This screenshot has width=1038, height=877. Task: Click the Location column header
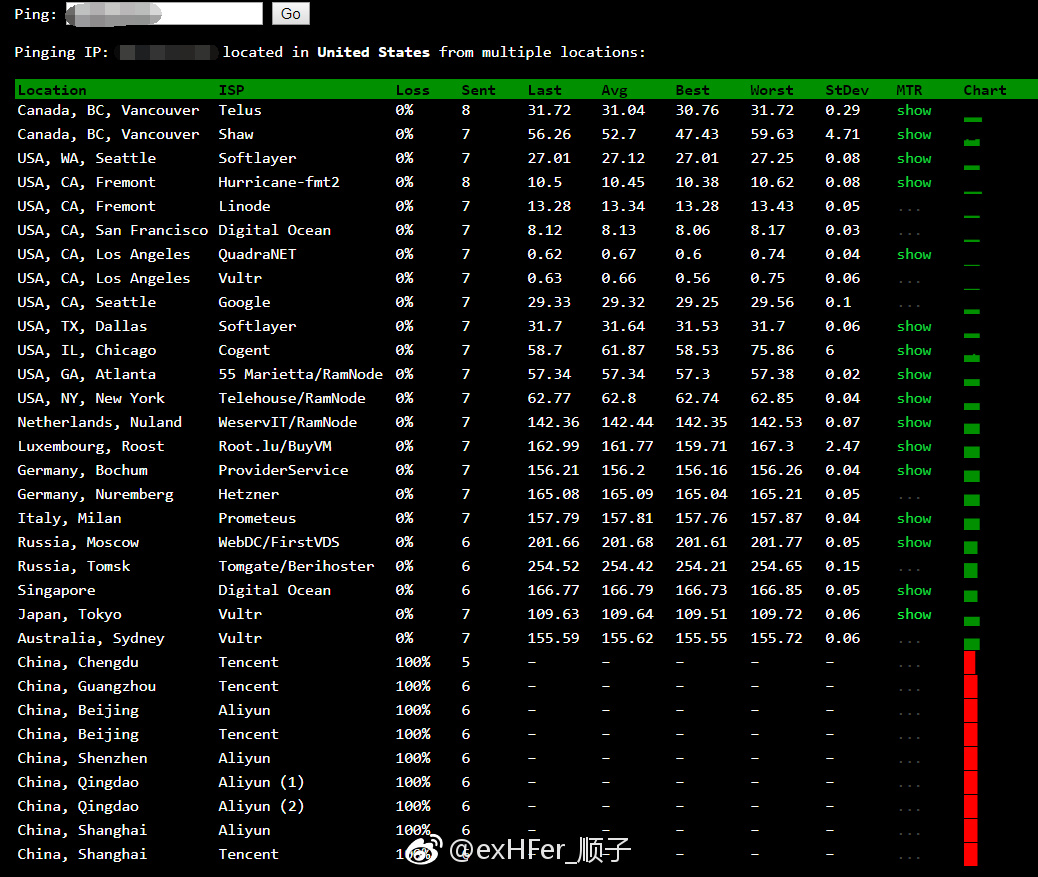click(52, 90)
